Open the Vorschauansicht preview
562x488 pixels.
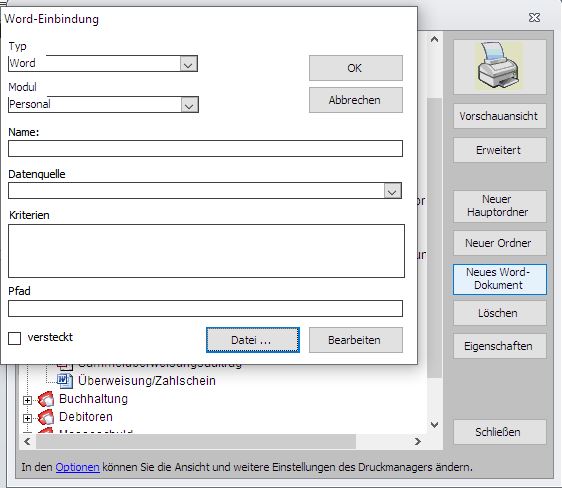coord(500,116)
